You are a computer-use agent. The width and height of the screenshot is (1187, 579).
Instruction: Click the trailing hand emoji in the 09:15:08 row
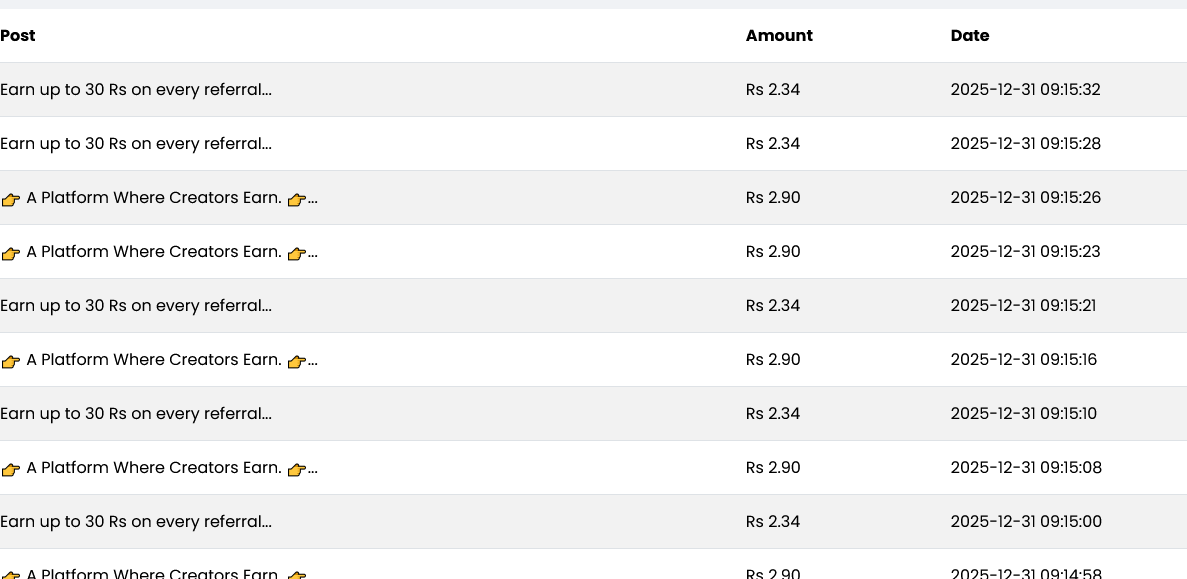[x=297, y=469]
